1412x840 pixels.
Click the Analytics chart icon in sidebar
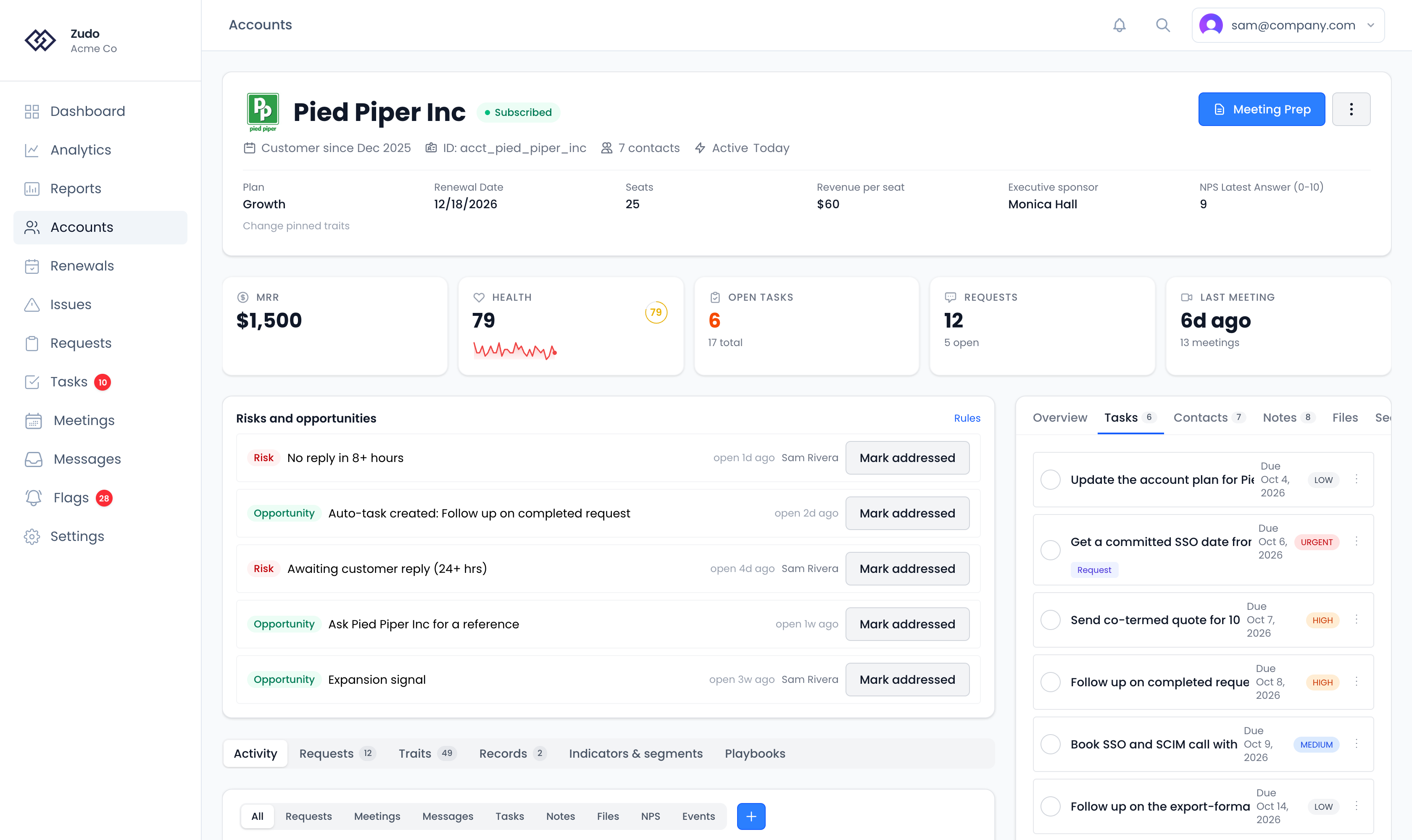[x=32, y=150]
